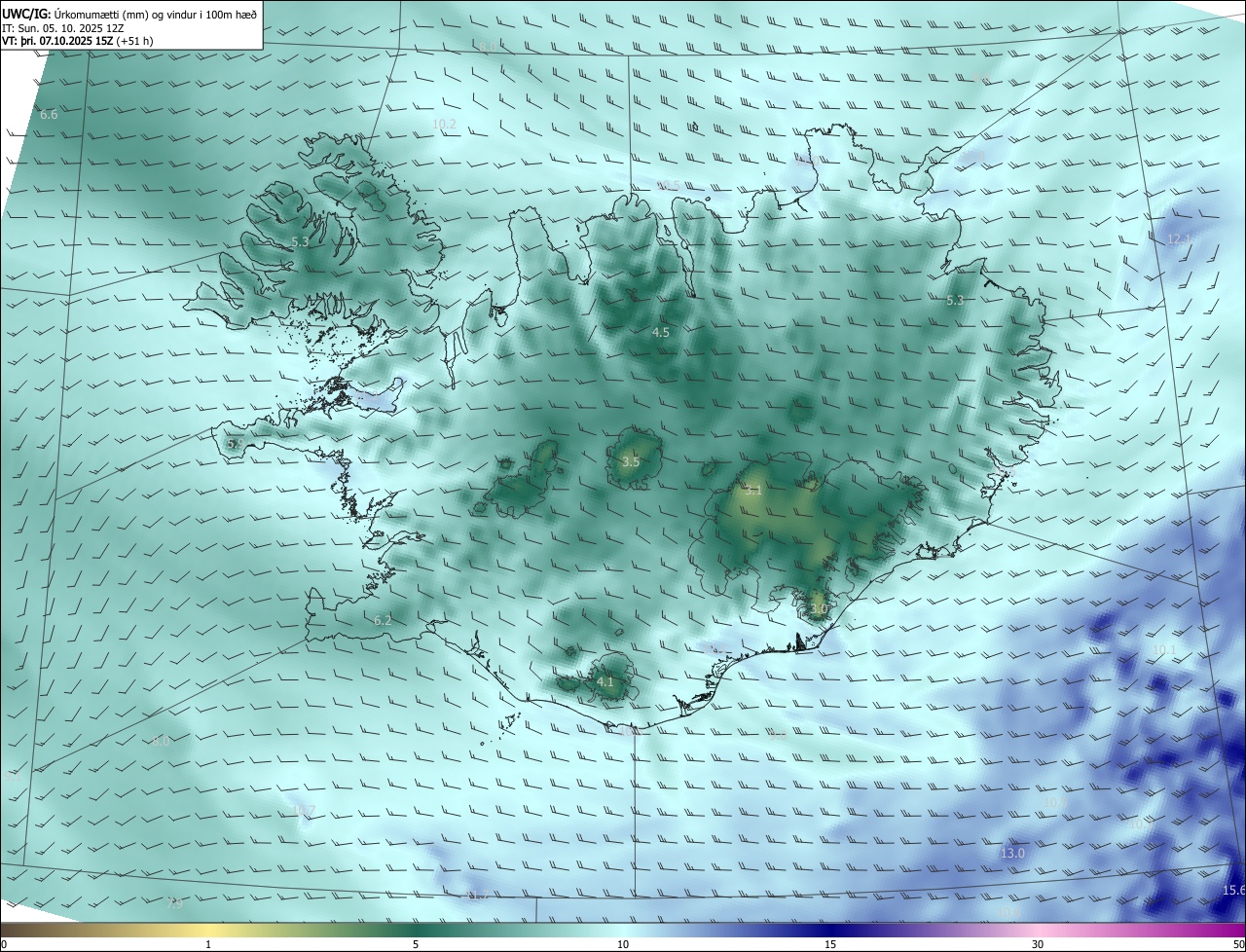Click the 5.3 value label on the Westfjords
The image size is (1246, 952).
coord(300,241)
